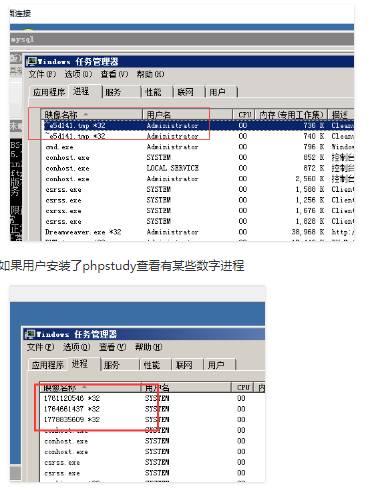The width and height of the screenshot is (378, 491).
Task: Select process 1761120546 *32
Action: (153, 398)
